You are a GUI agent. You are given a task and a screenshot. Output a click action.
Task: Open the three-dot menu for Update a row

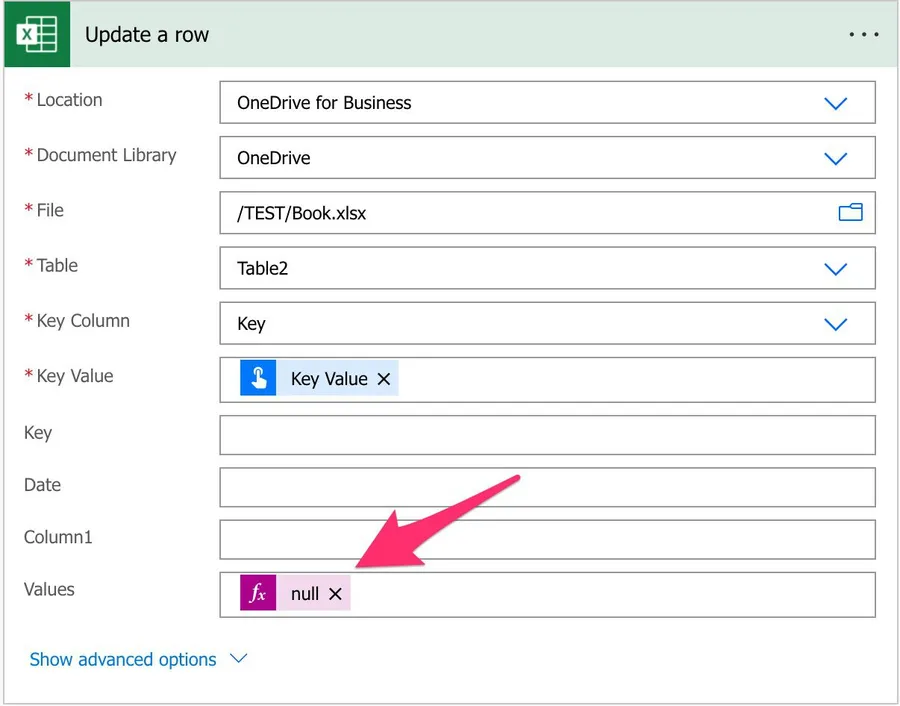tap(863, 35)
